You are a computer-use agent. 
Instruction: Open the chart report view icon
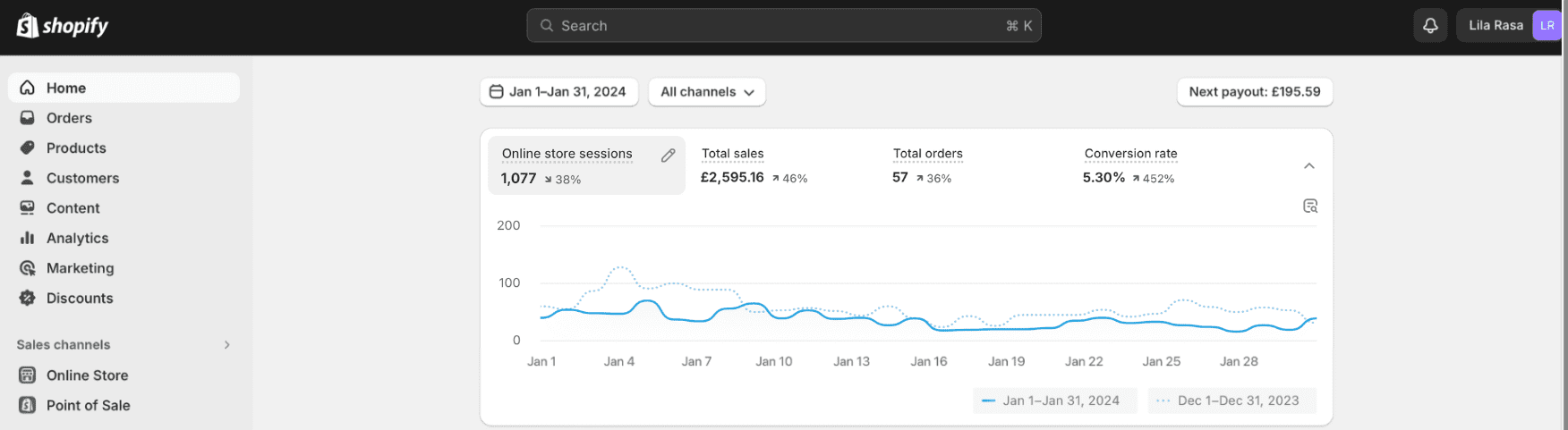point(1310,207)
